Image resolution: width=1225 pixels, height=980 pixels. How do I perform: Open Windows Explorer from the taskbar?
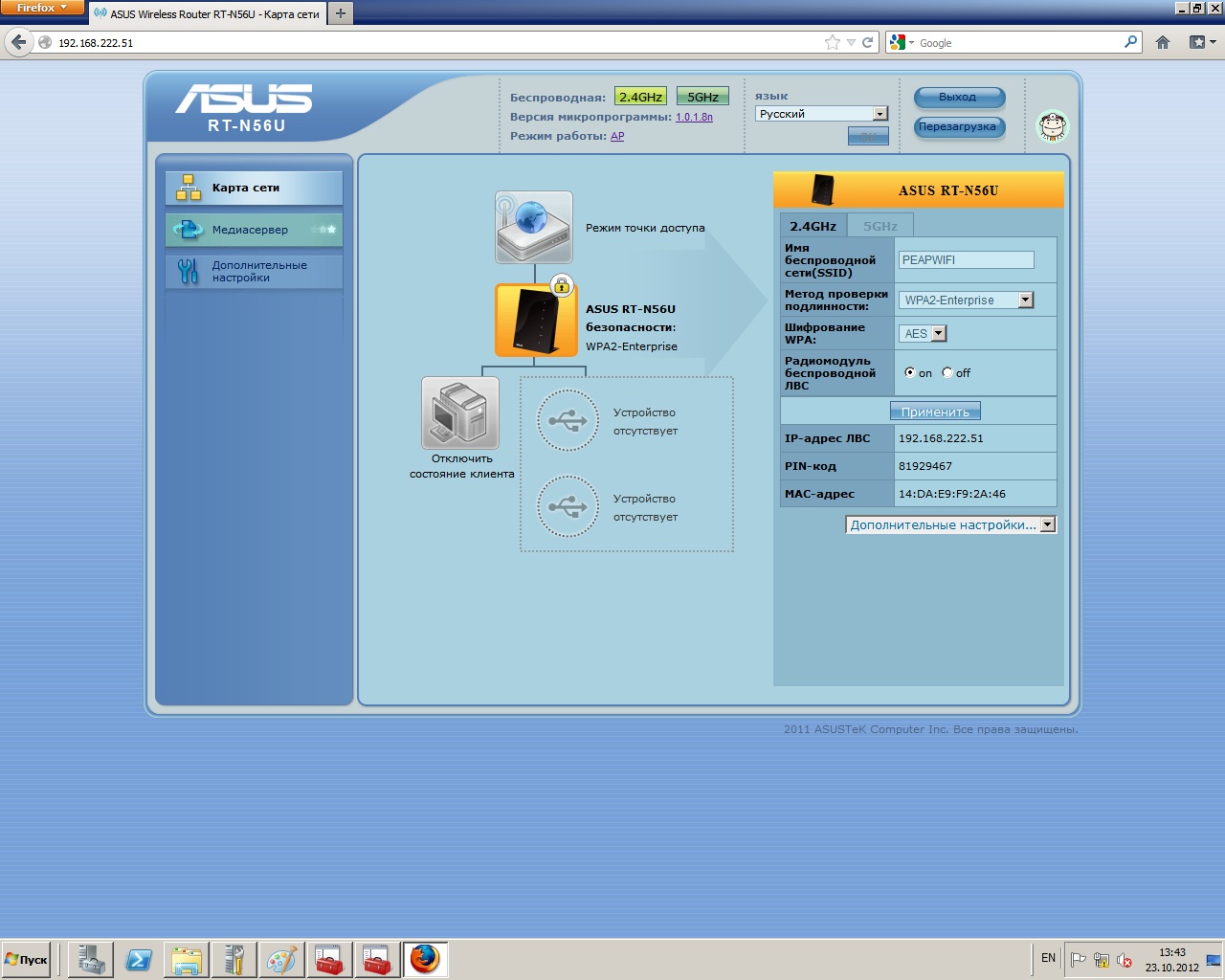pos(187,959)
